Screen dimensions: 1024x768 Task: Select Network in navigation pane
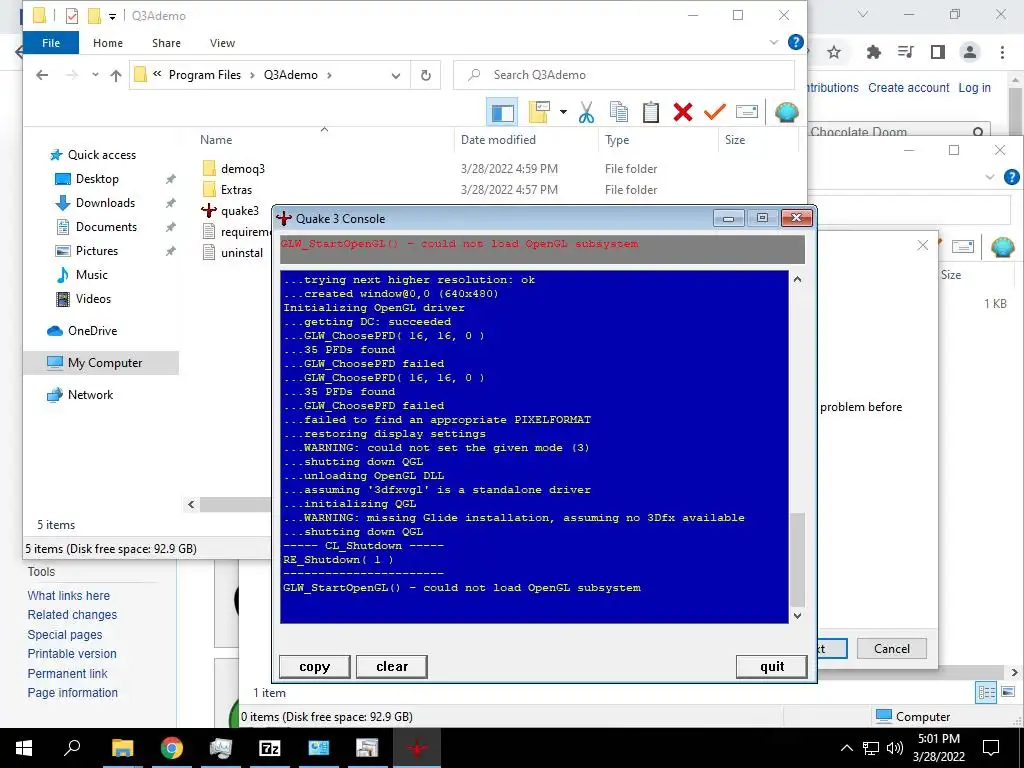(90, 394)
